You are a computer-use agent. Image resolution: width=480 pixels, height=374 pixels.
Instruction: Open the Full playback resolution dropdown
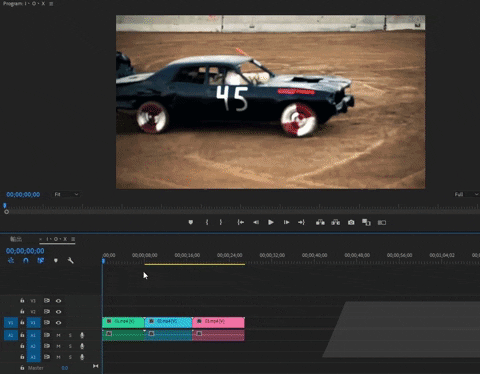tap(466, 194)
